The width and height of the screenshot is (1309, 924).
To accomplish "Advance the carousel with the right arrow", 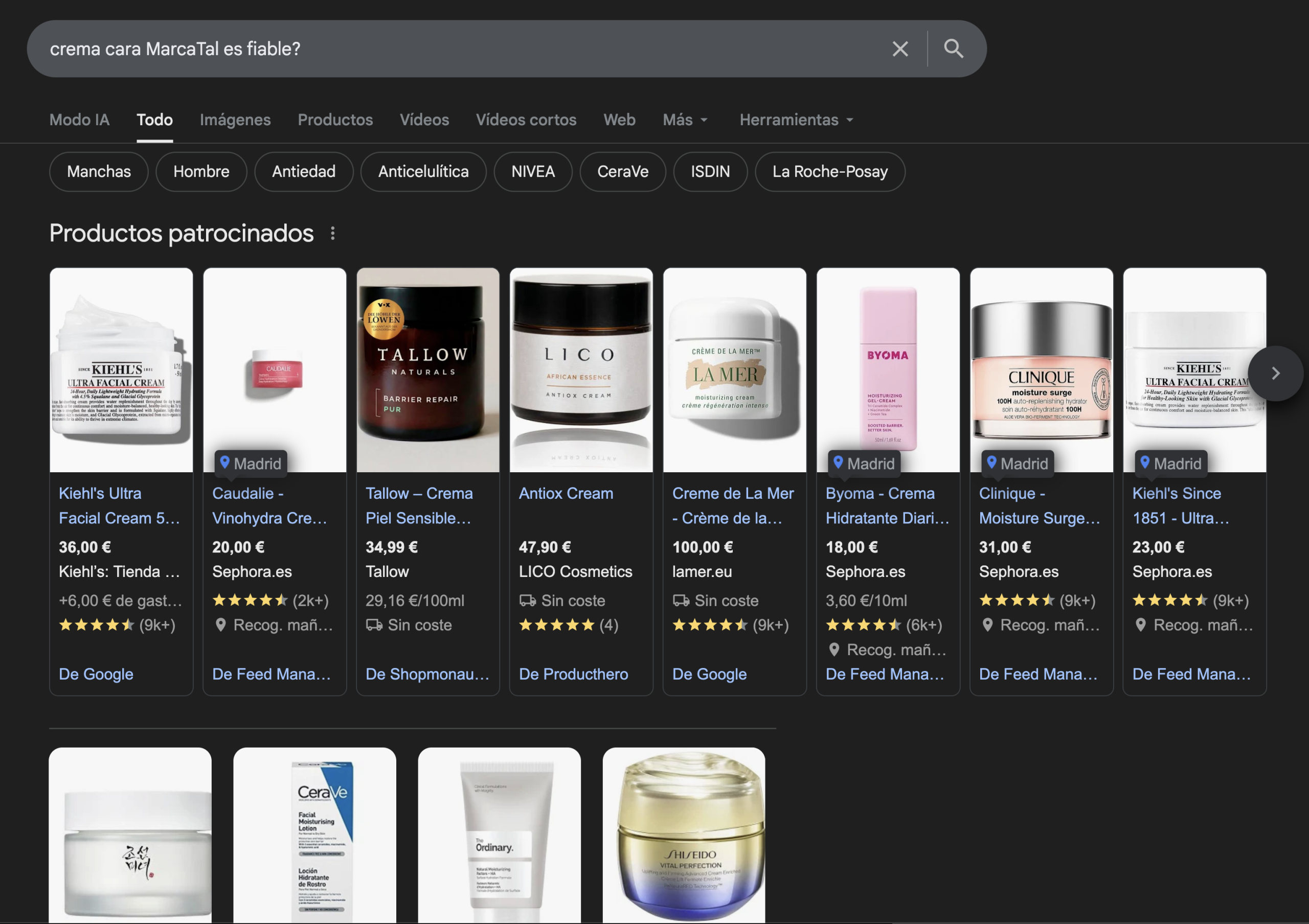I will (x=1275, y=373).
